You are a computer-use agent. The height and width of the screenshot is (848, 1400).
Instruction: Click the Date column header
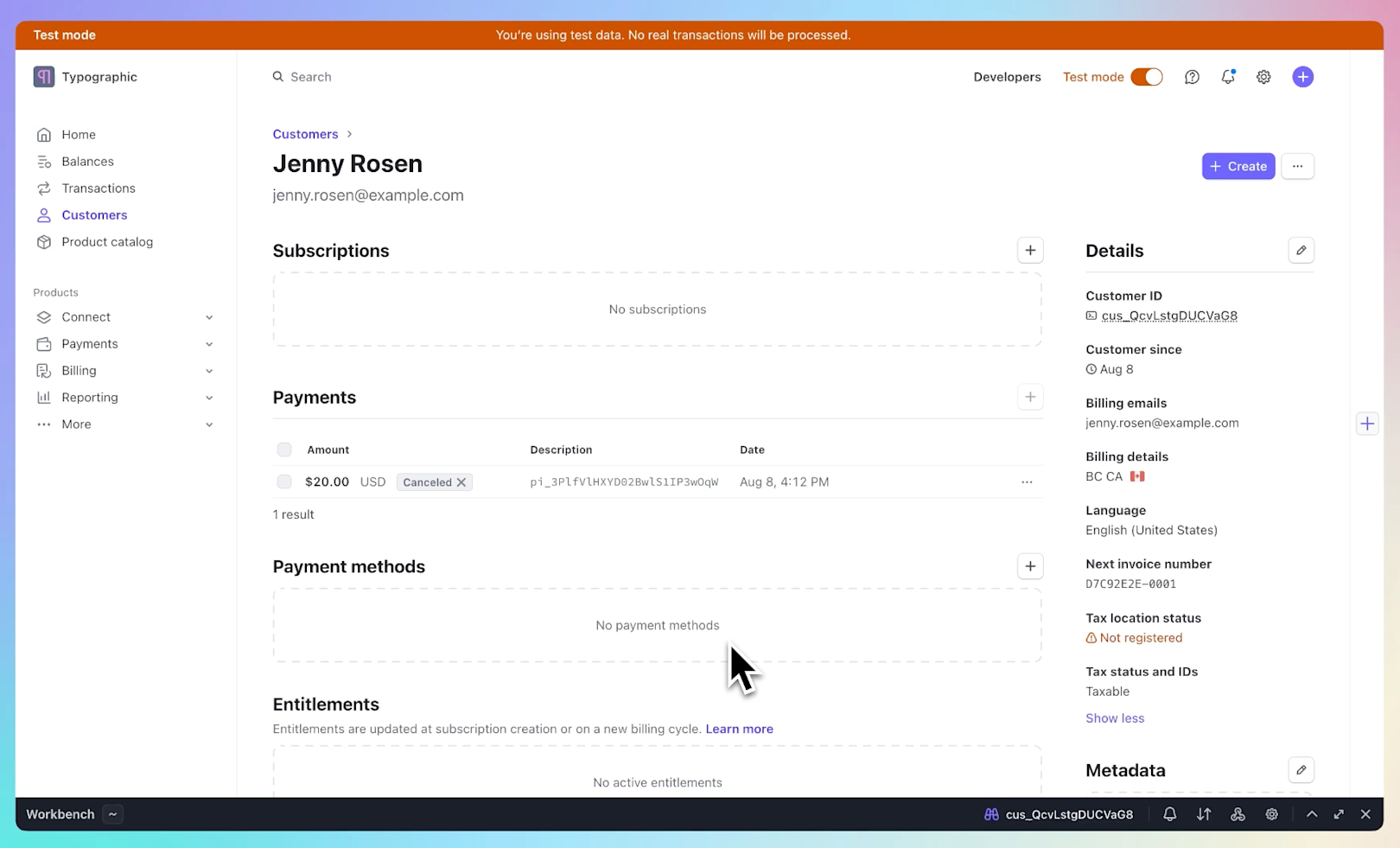752,450
